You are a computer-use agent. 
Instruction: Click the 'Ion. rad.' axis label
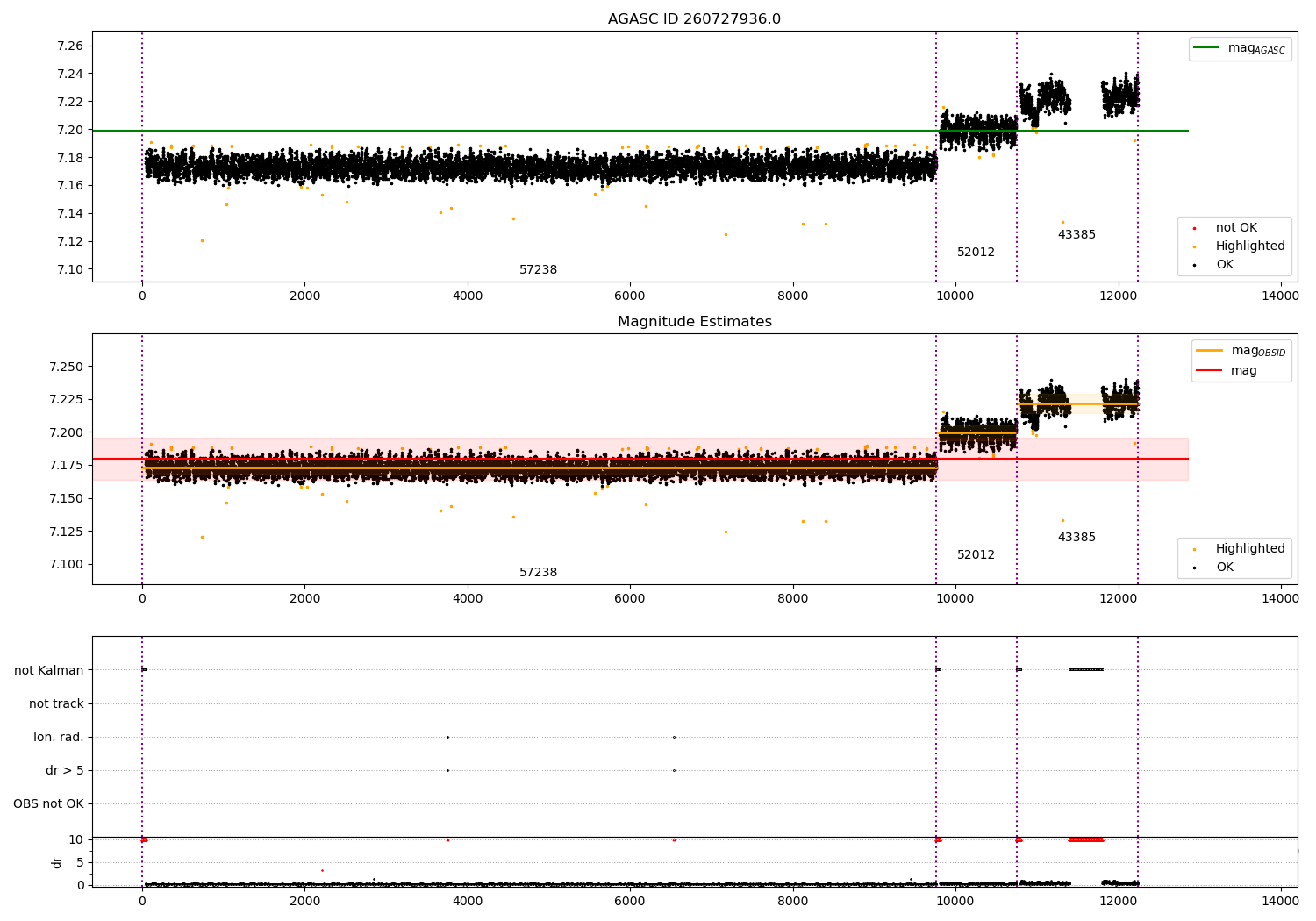tap(59, 737)
